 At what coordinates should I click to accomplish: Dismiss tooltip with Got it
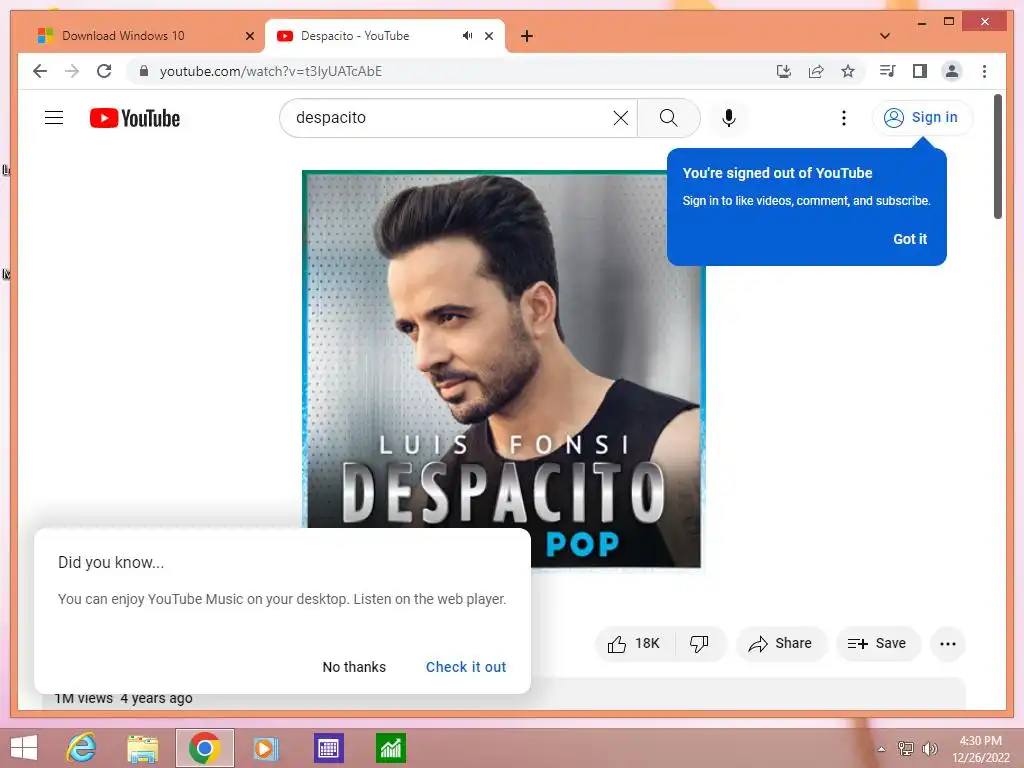pyautogui.click(x=910, y=239)
